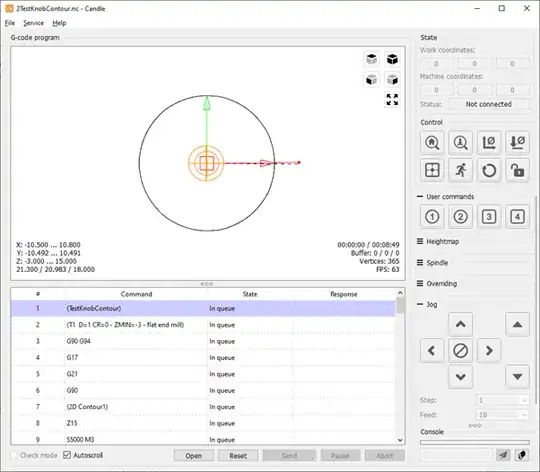Click the Pause button
This screenshot has height=472, width=540.
340,455
